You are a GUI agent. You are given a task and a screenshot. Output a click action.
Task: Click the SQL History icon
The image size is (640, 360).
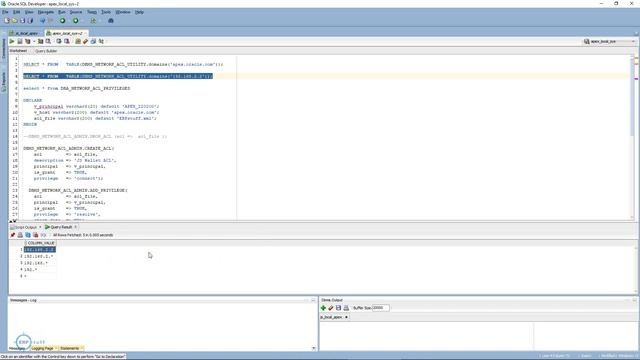pyautogui.click(x=93, y=41)
